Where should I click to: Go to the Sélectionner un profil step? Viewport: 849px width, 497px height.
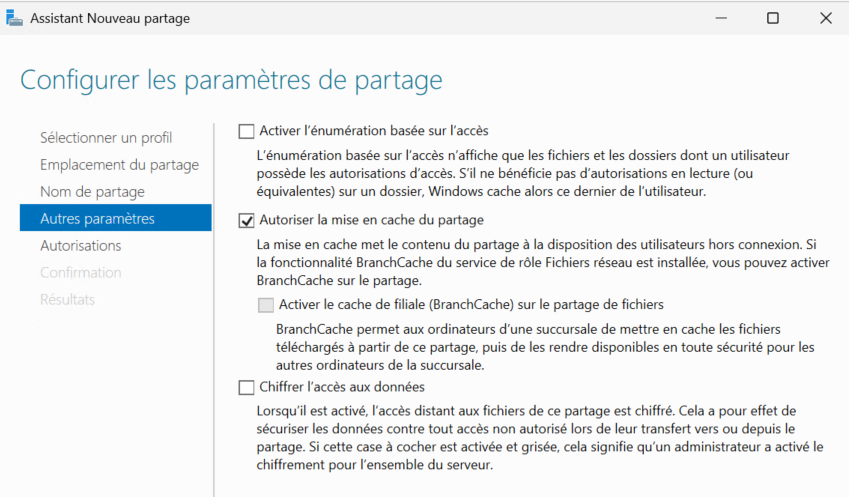(x=106, y=137)
